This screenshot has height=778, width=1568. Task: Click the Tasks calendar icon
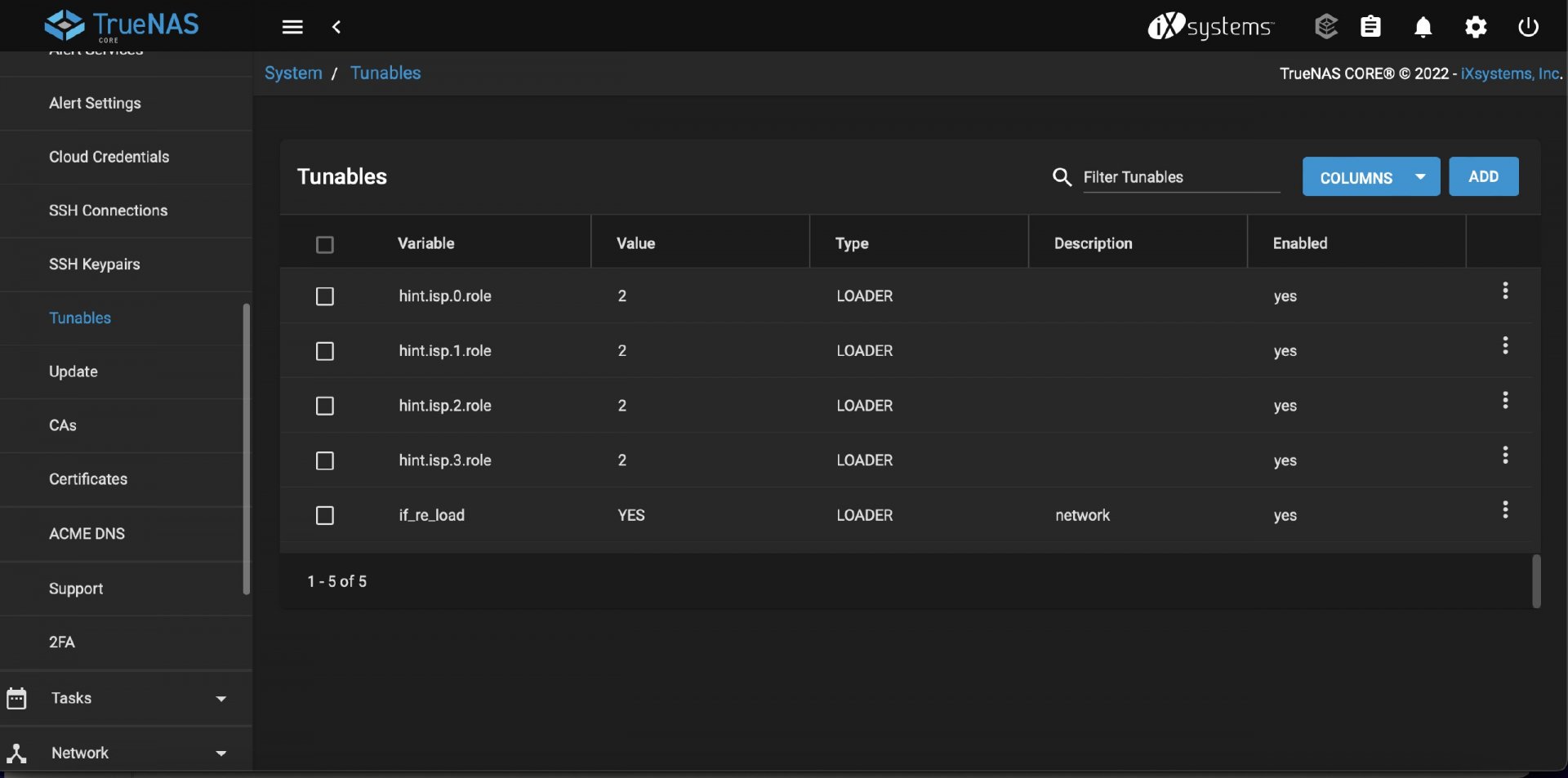16,698
